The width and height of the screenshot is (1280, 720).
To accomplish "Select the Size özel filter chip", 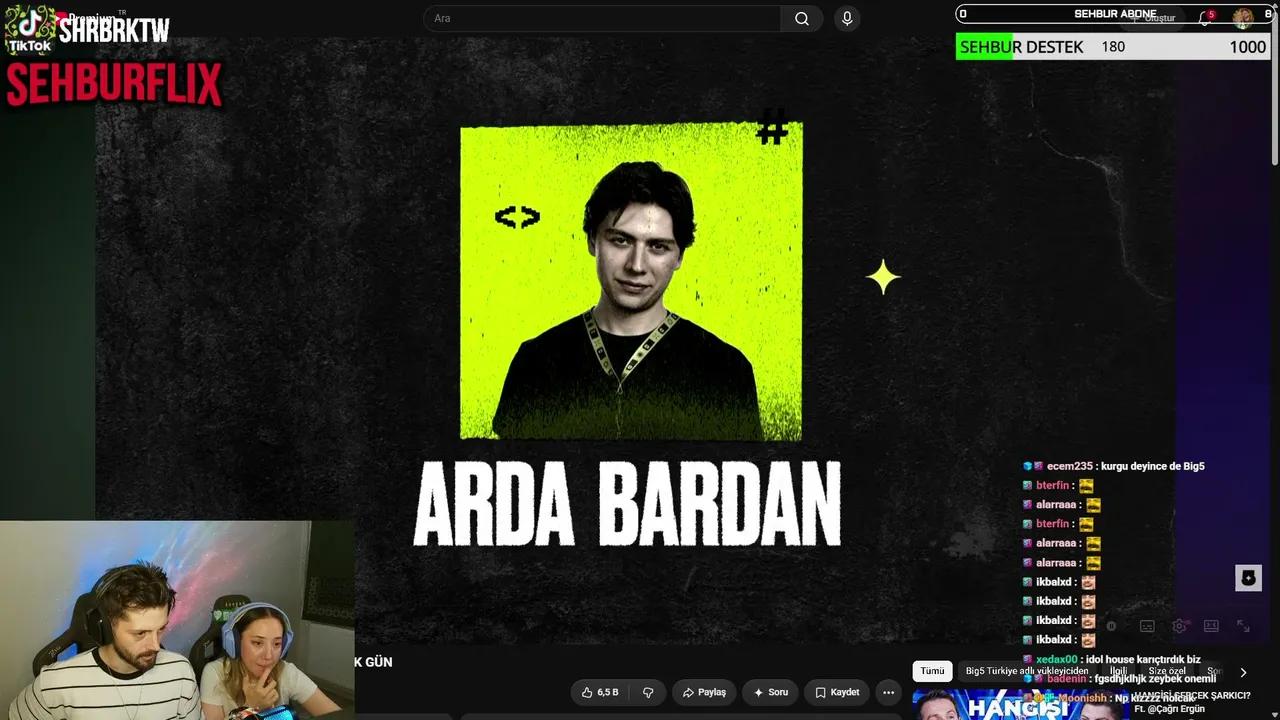I will click(x=1166, y=671).
